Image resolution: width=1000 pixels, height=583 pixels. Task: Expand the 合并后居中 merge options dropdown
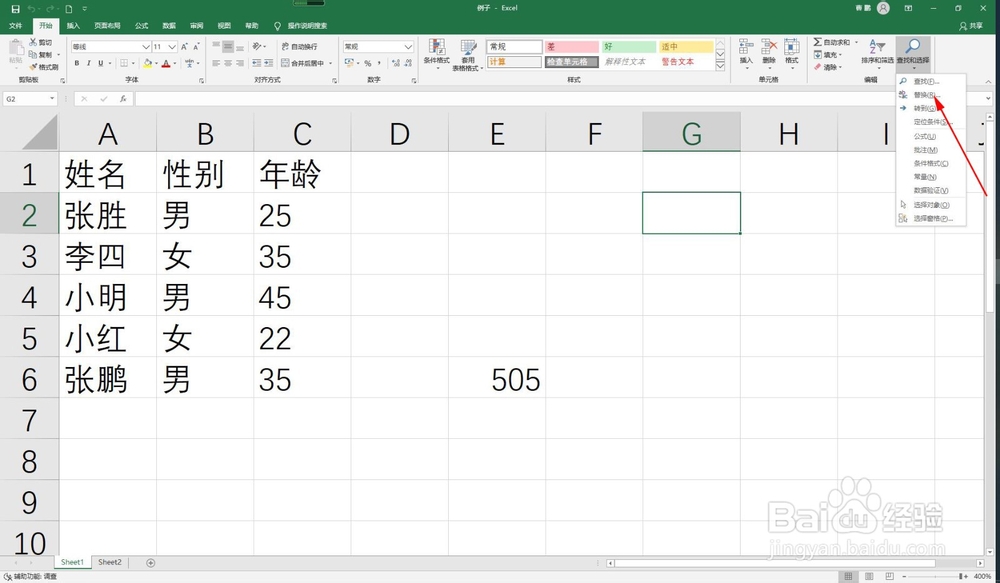click(x=329, y=62)
